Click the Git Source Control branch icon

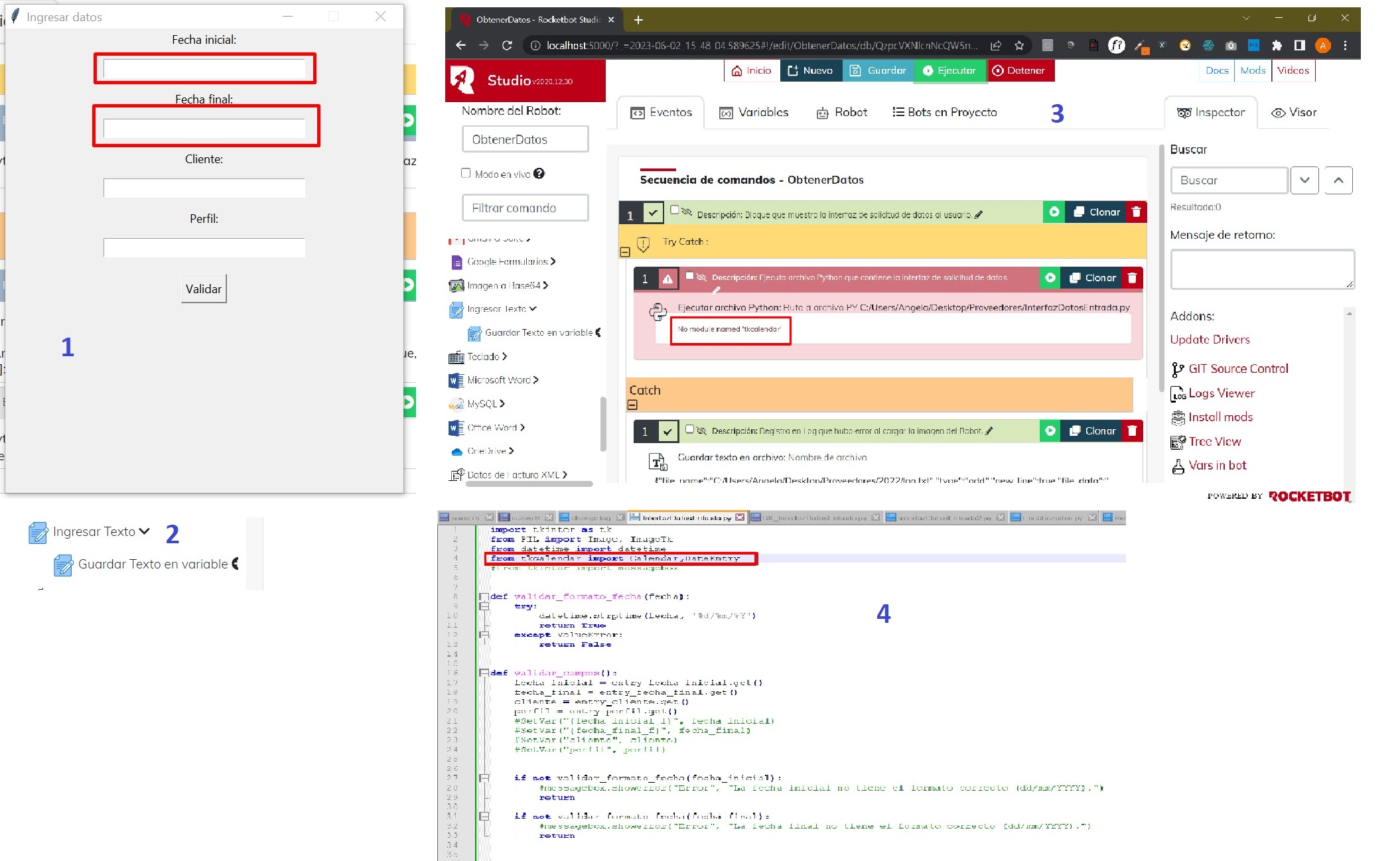point(1178,369)
